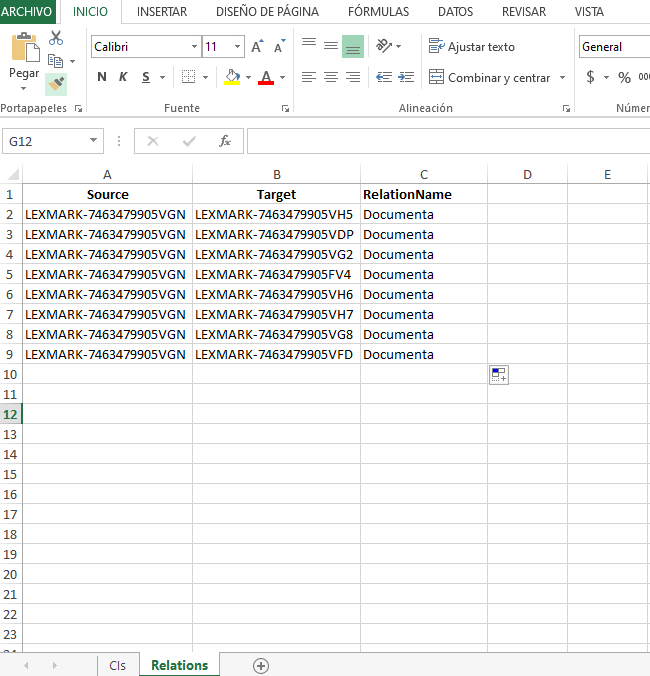Screen dimensions: 650x676
Task: Copy selection with the copy icon
Action: tap(55, 61)
